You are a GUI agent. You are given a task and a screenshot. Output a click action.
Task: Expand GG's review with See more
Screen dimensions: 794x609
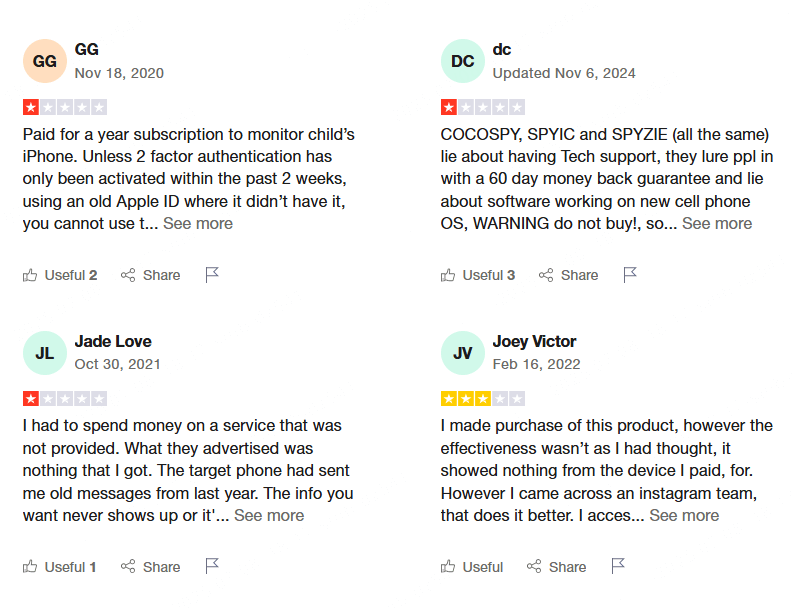click(197, 223)
